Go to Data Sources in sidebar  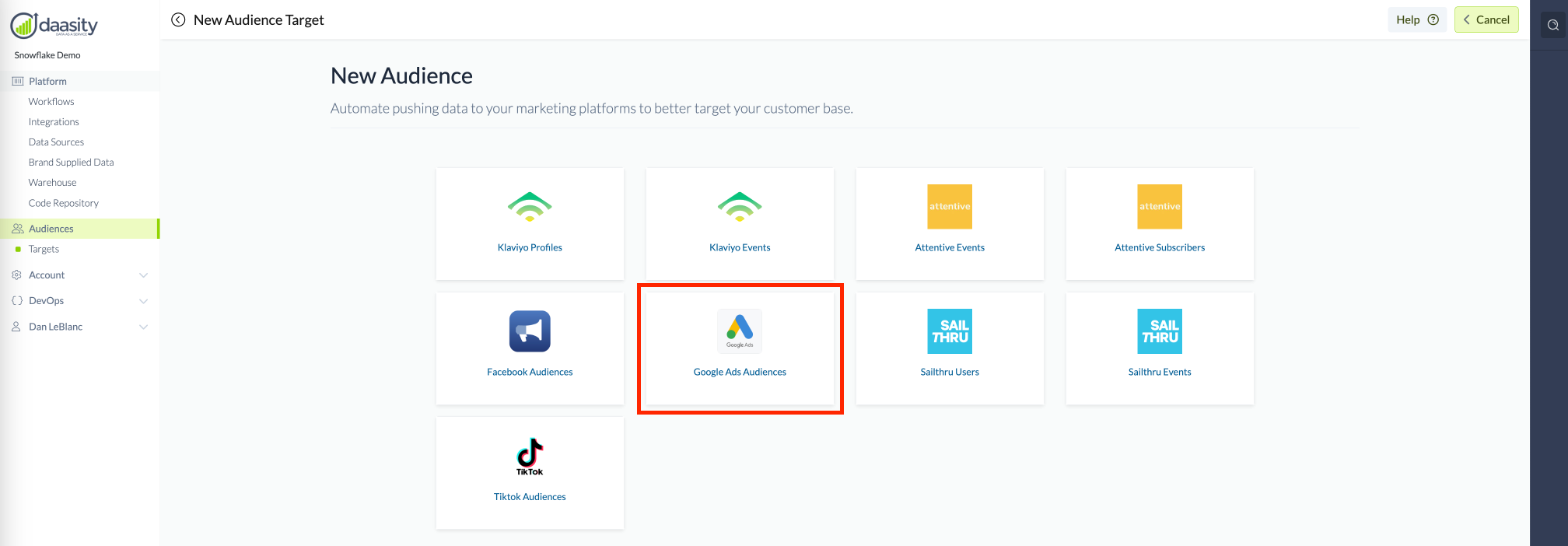click(56, 142)
